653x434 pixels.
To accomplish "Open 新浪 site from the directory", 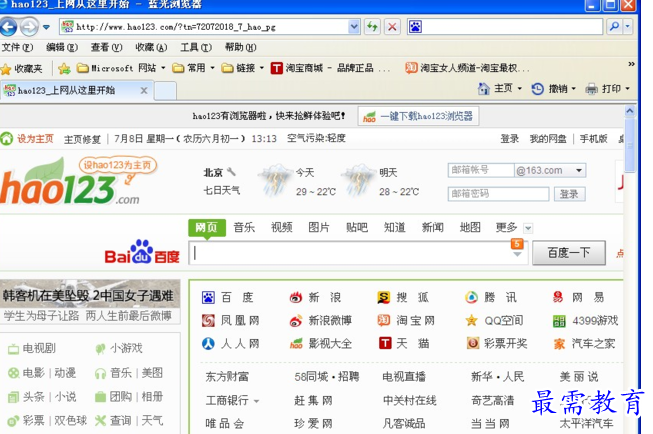I will coord(315,297).
